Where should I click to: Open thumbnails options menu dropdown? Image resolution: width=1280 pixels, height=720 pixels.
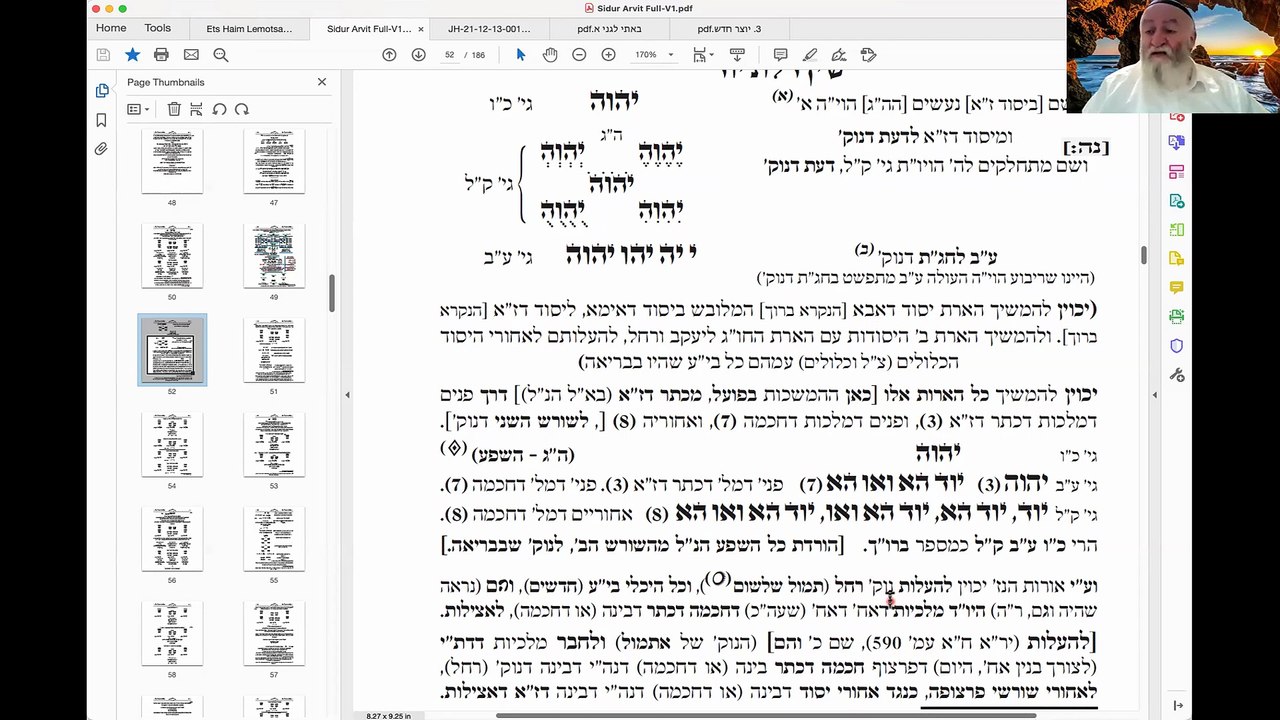click(x=138, y=109)
